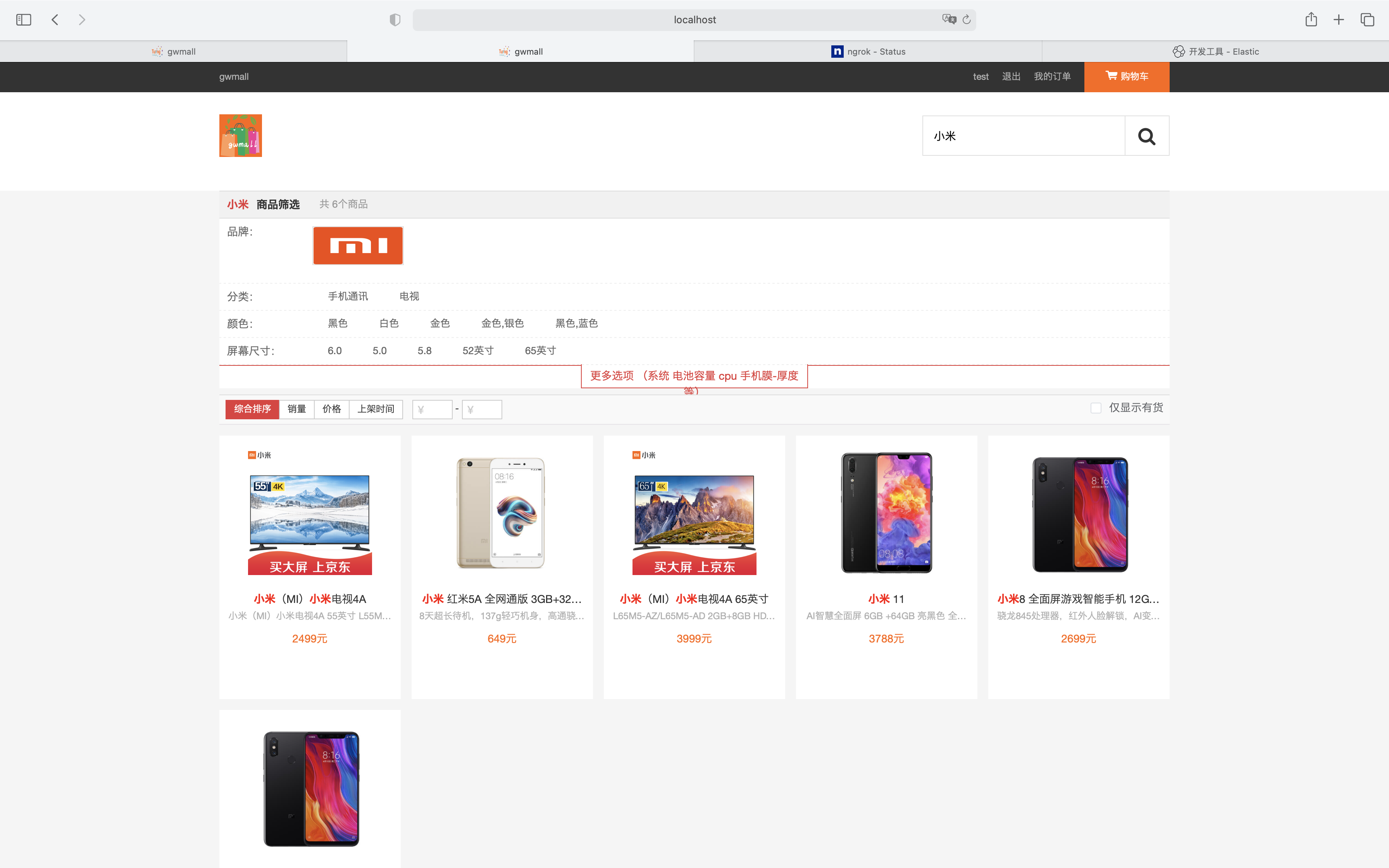Image resolution: width=1389 pixels, height=868 pixels.
Task: Select screen size 6.0
Action: tap(334, 351)
